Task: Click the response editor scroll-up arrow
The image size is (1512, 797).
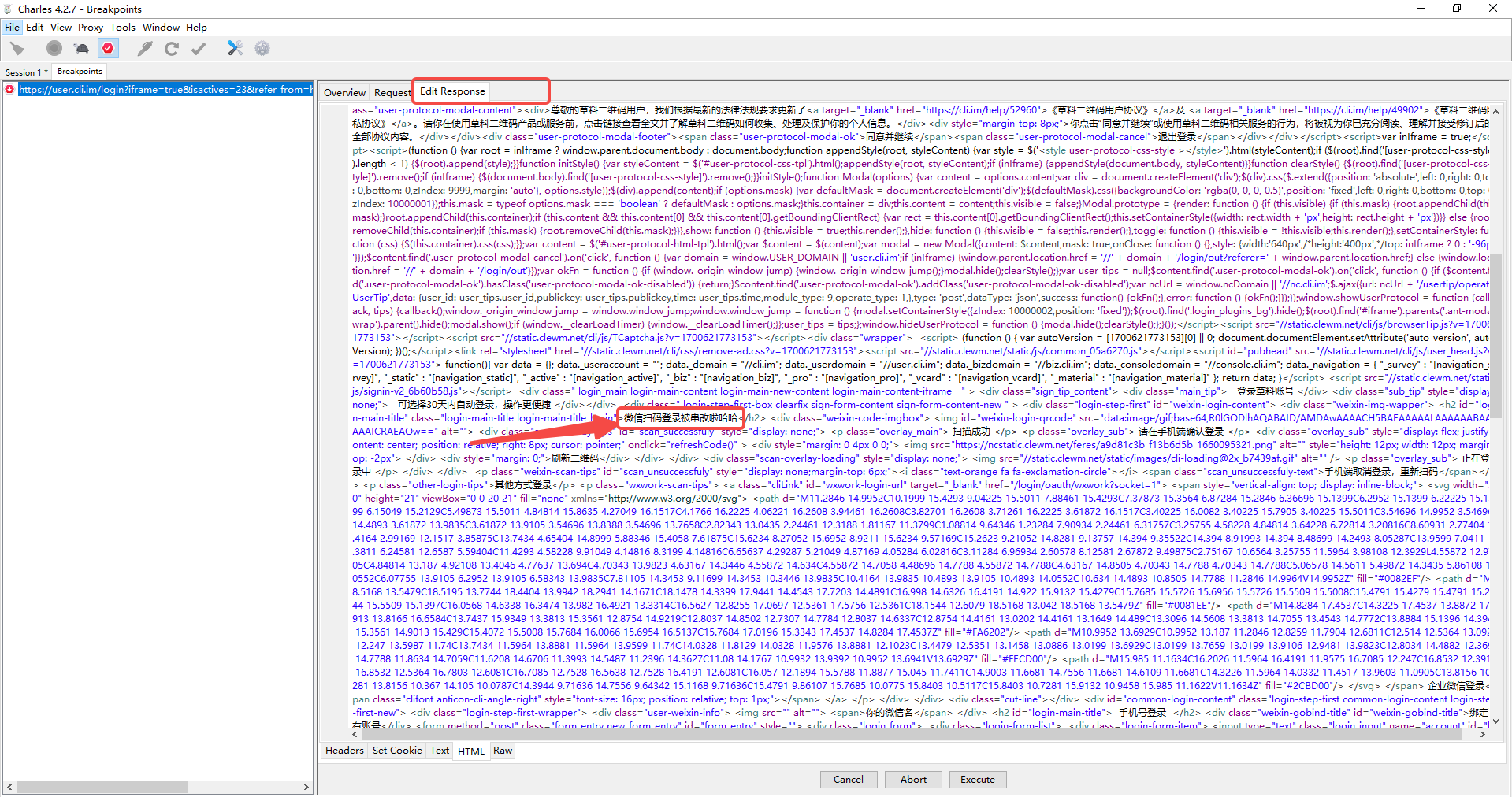Action: (x=1495, y=111)
